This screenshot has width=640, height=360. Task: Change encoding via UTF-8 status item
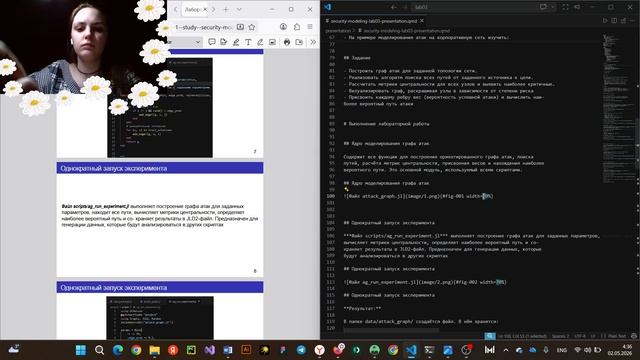[x=580, y=336]
